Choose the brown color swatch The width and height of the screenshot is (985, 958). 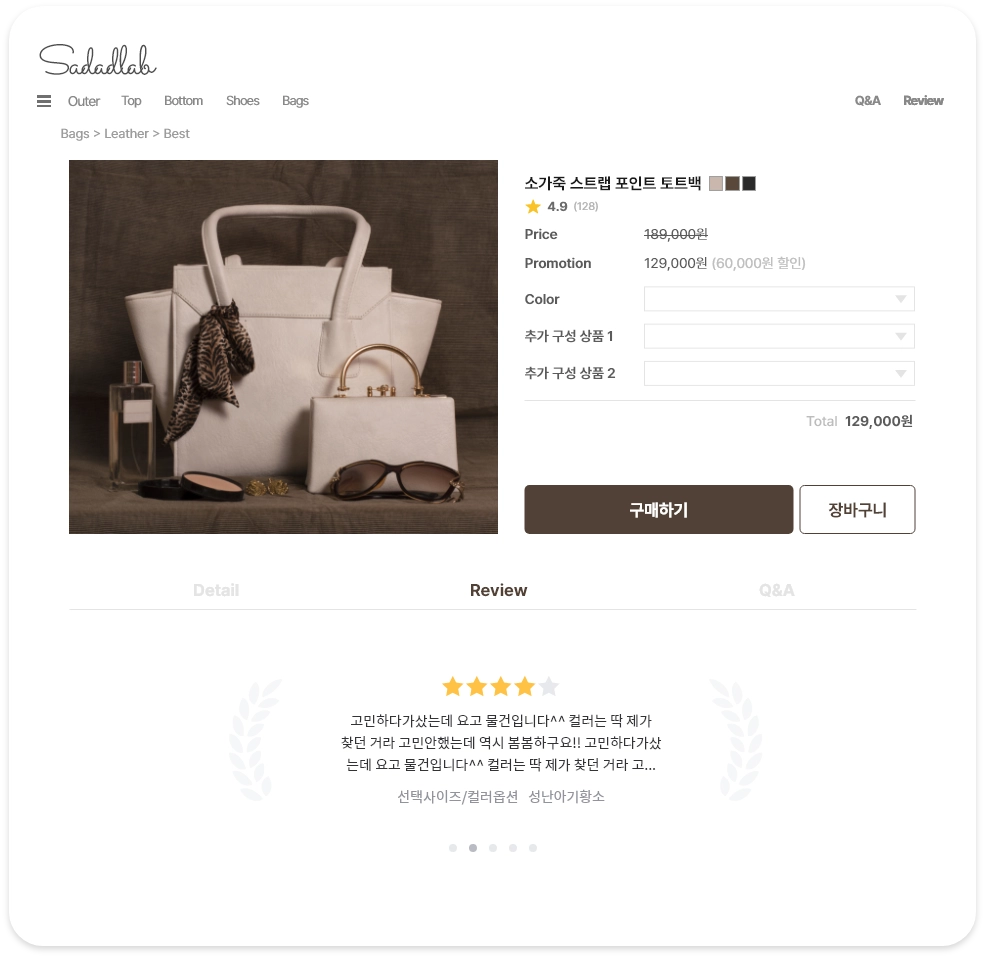732,183
